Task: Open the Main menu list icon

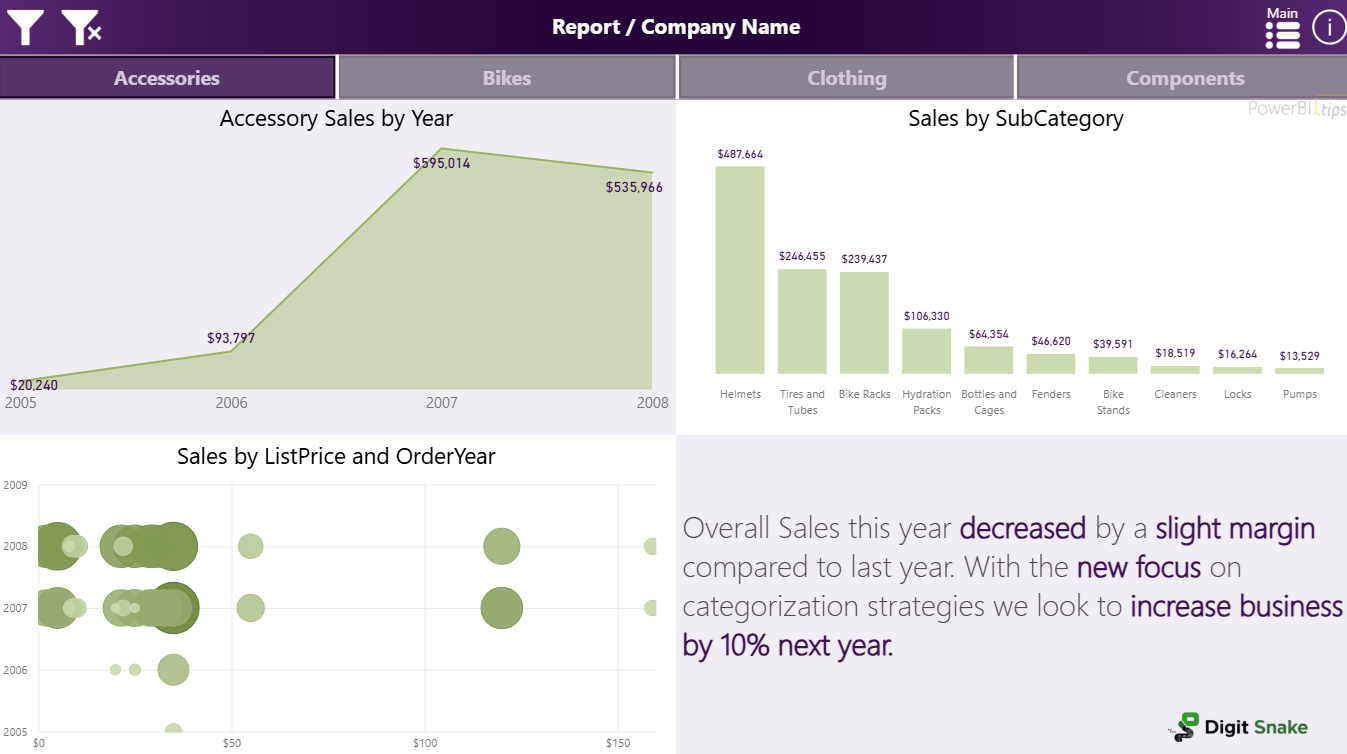Action: point(1282,33)
